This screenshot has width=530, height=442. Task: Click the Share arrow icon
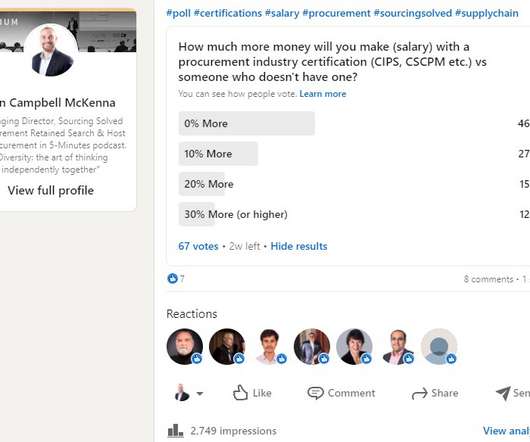419,394
